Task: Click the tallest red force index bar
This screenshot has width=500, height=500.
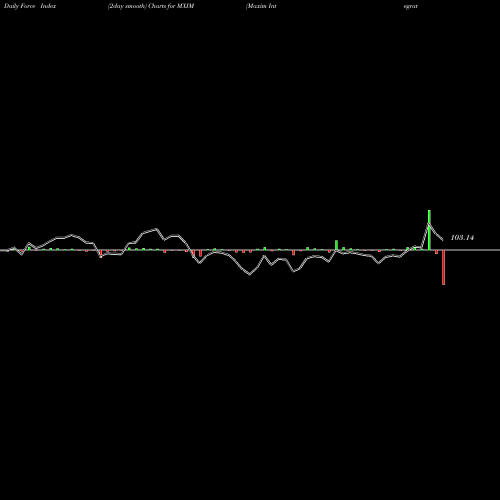Action: [443, 267]
